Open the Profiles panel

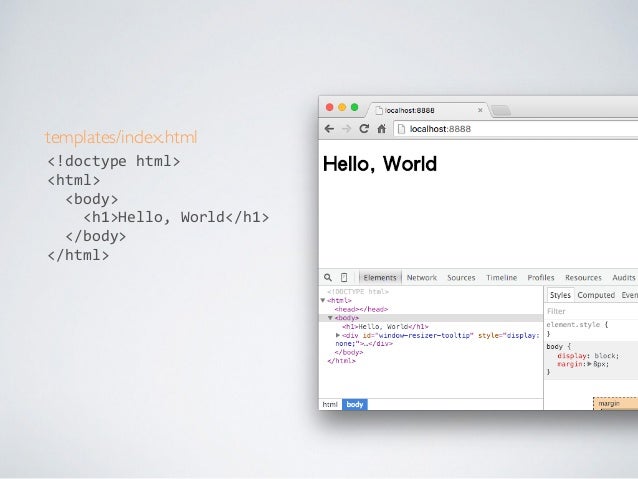pos(541,278)
